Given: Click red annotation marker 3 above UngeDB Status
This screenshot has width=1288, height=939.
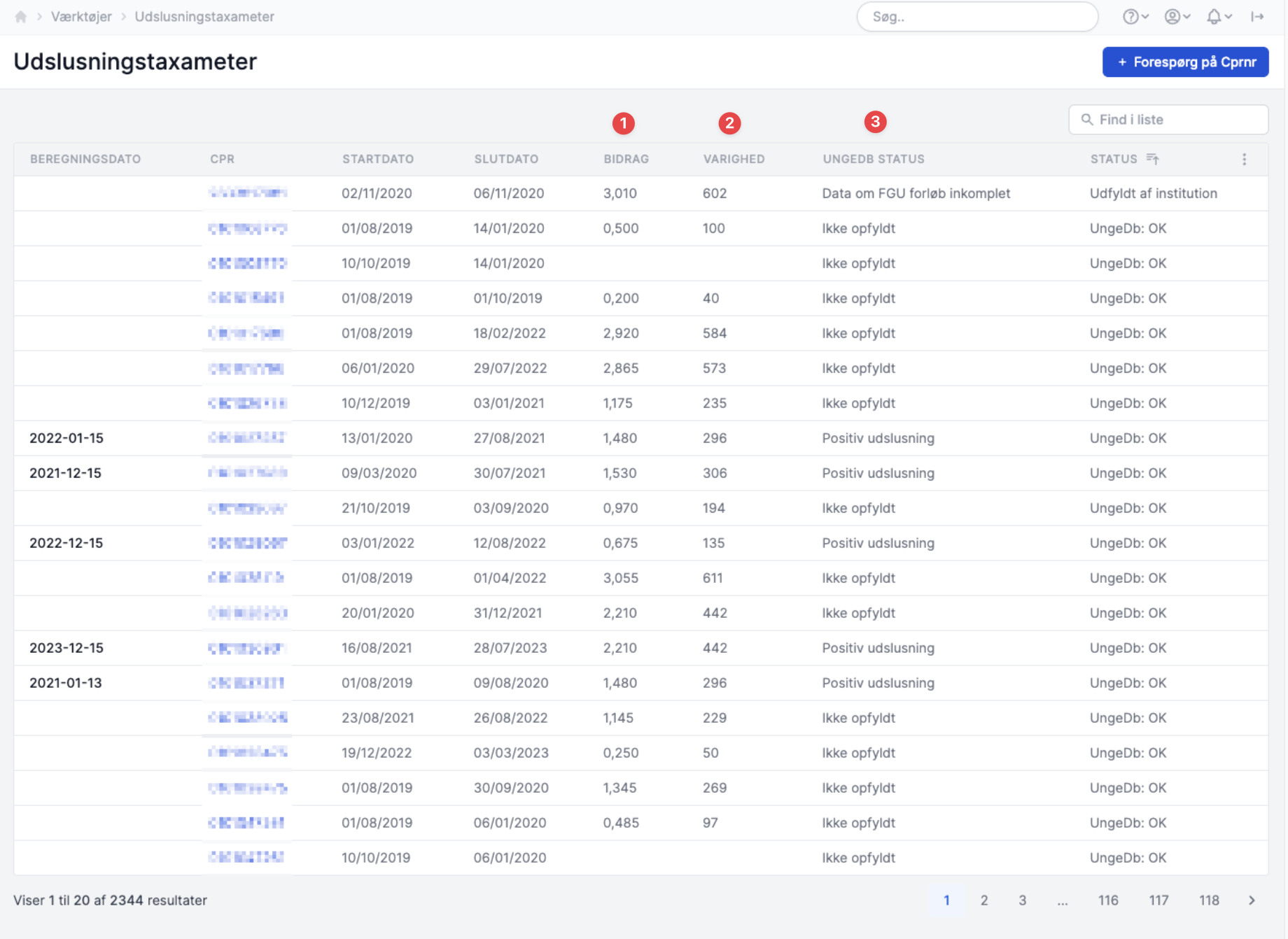Looking at the screenshot, I should (x=875, y=122).
